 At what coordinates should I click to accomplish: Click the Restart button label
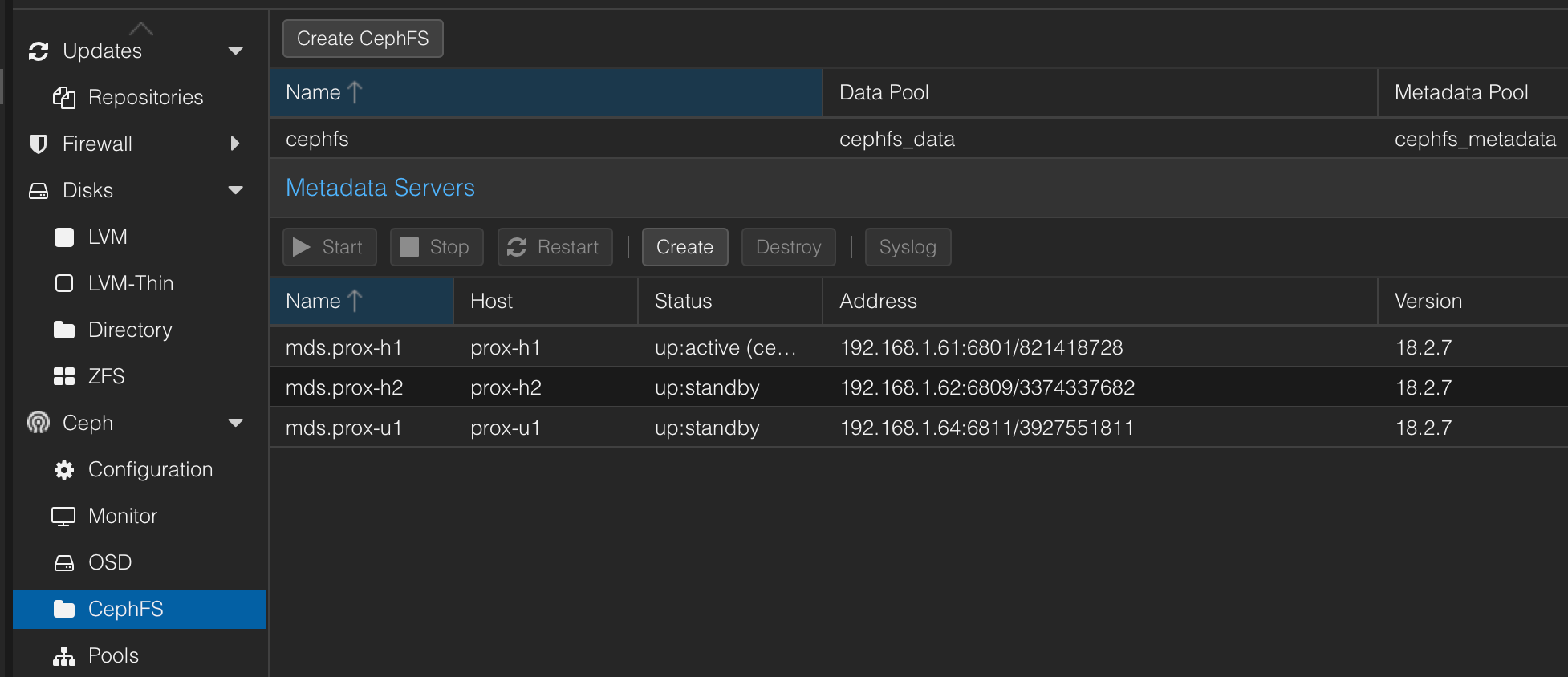(x=568, y=247)
